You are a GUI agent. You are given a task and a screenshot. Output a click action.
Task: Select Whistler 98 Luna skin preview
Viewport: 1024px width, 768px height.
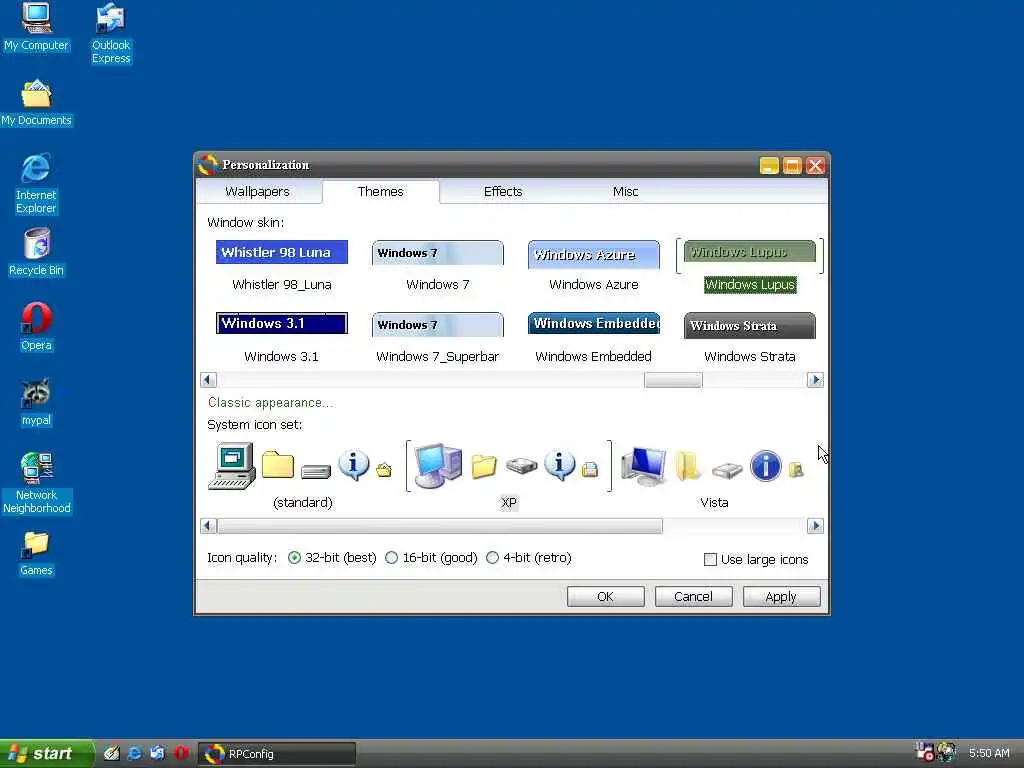coord(281,252)
